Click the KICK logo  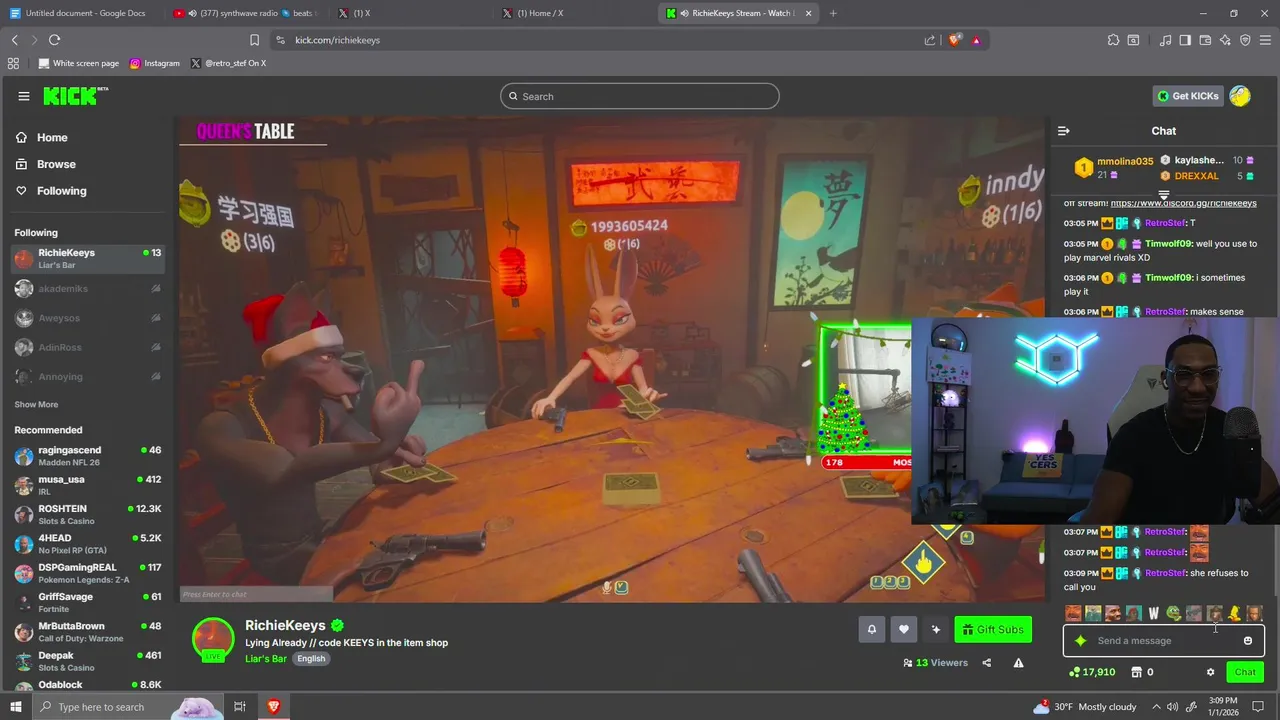pyautogui.click(x=75, y=96)
